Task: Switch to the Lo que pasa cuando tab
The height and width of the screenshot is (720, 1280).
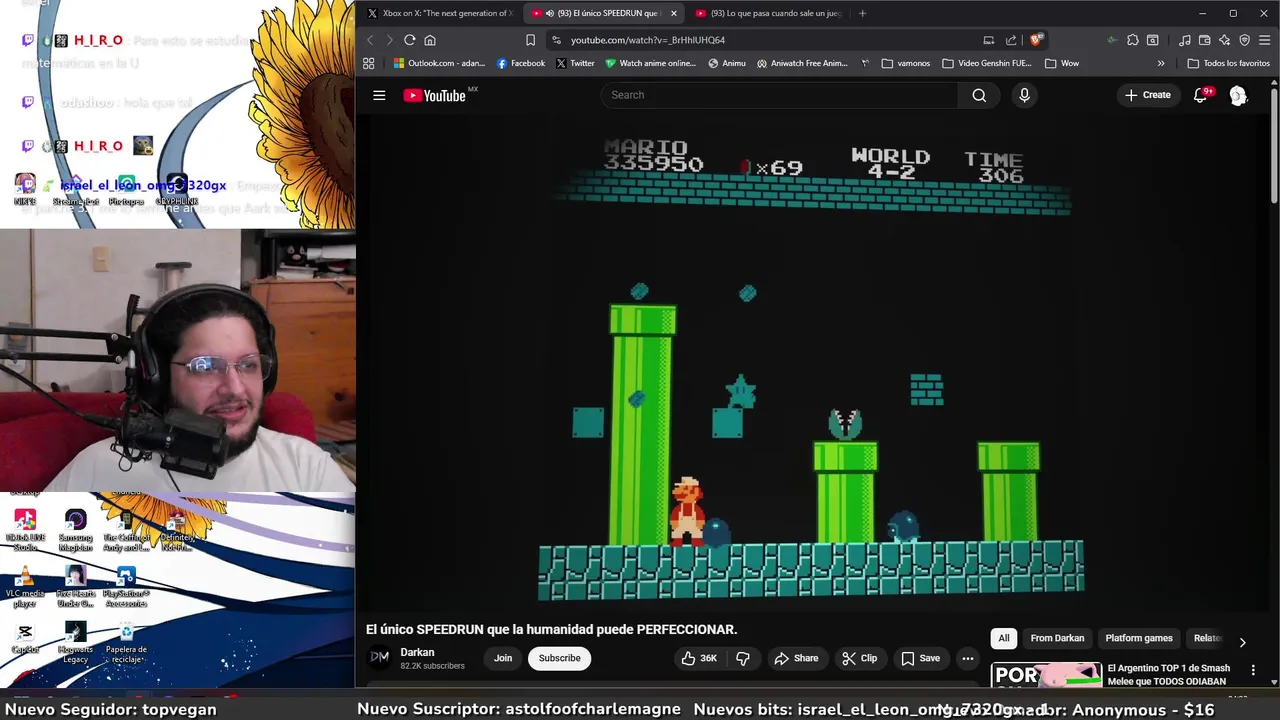Action: pos(766,13)
